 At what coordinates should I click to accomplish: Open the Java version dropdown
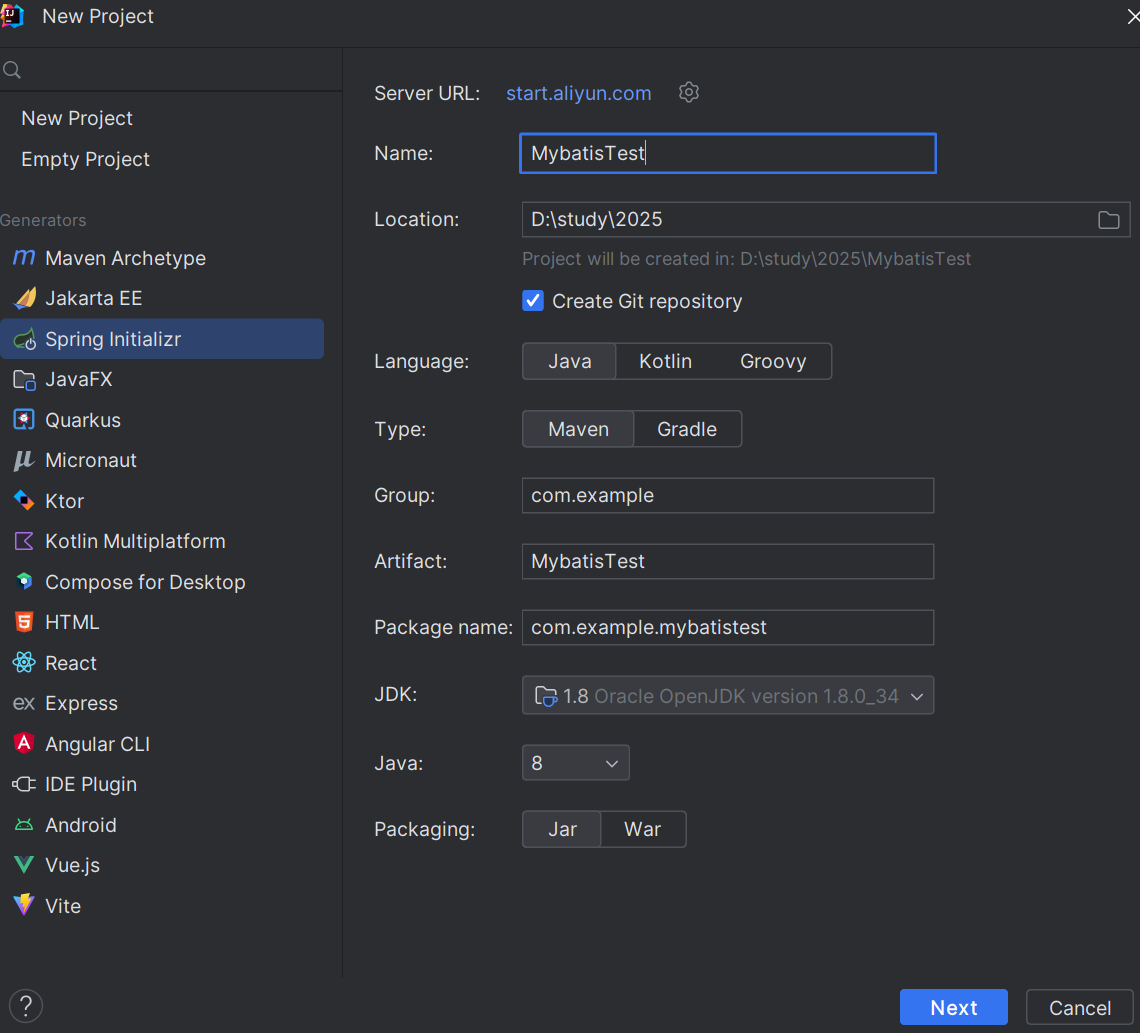tap(575, 763)
